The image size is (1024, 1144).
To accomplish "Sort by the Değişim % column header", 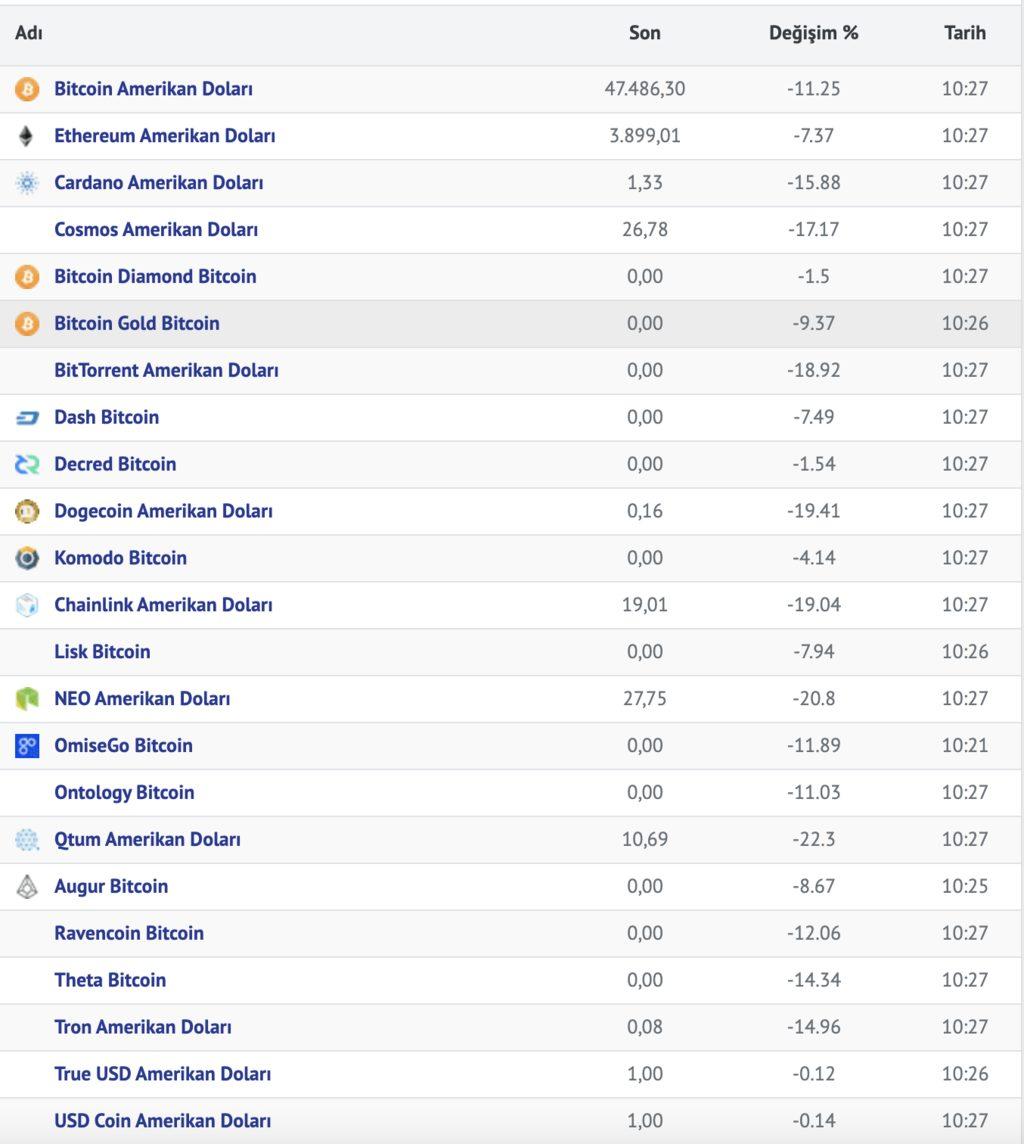I will point(813,33).
